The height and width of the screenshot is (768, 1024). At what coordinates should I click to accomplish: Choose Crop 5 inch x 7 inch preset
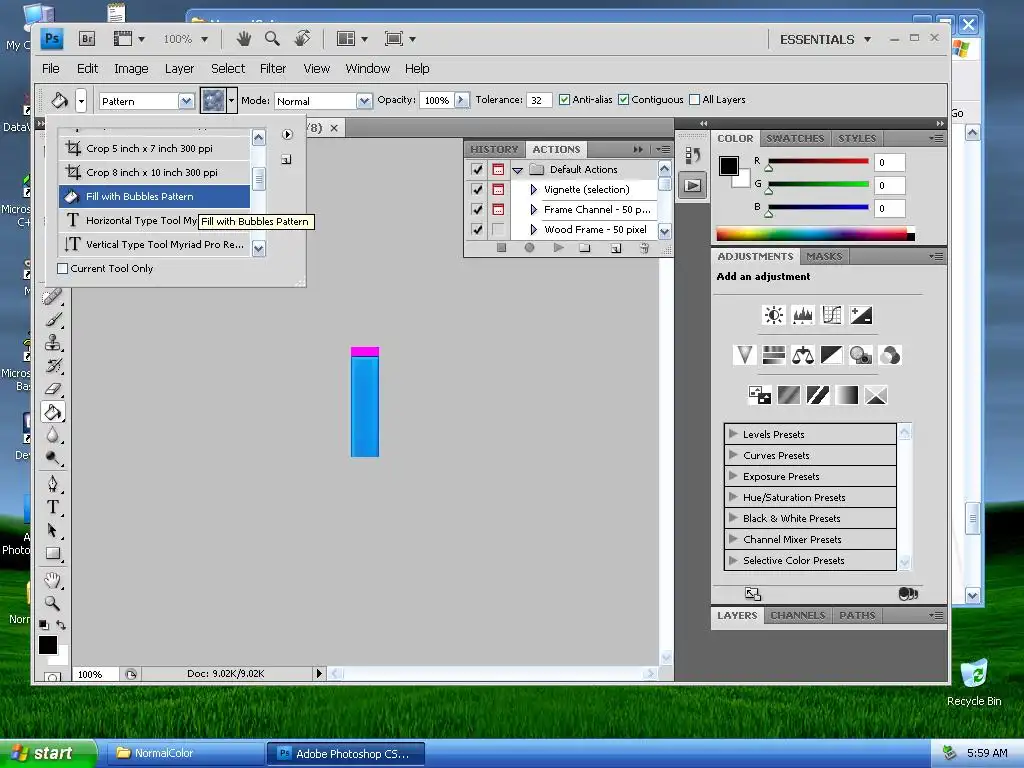coord(154,148)
